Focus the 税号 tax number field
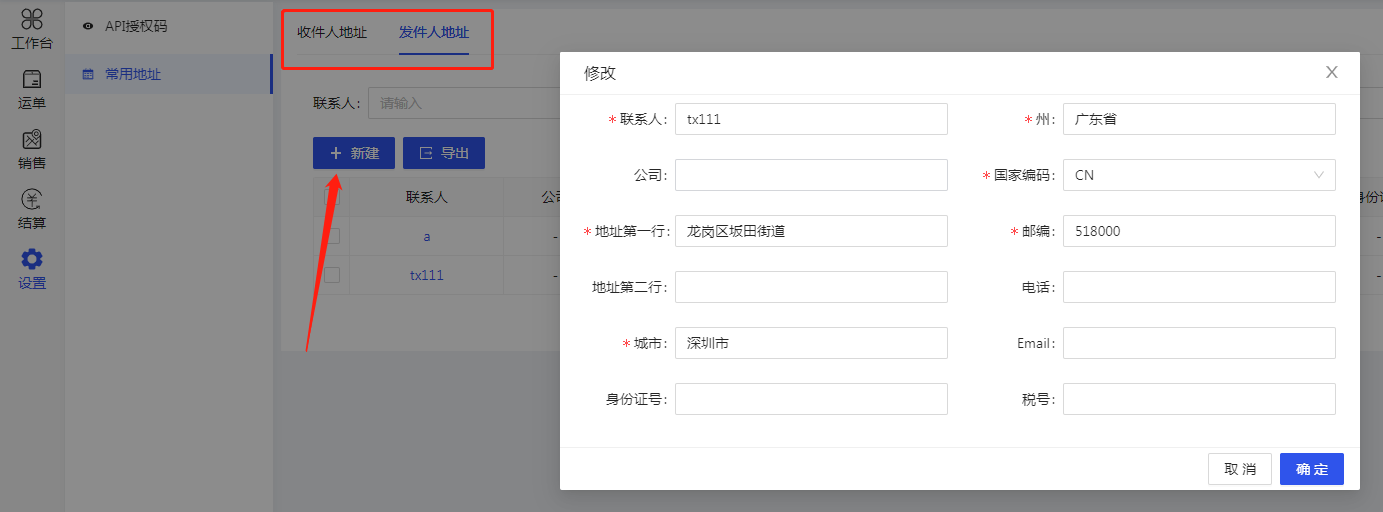The image size is (1383, 512). [1199, 399]
